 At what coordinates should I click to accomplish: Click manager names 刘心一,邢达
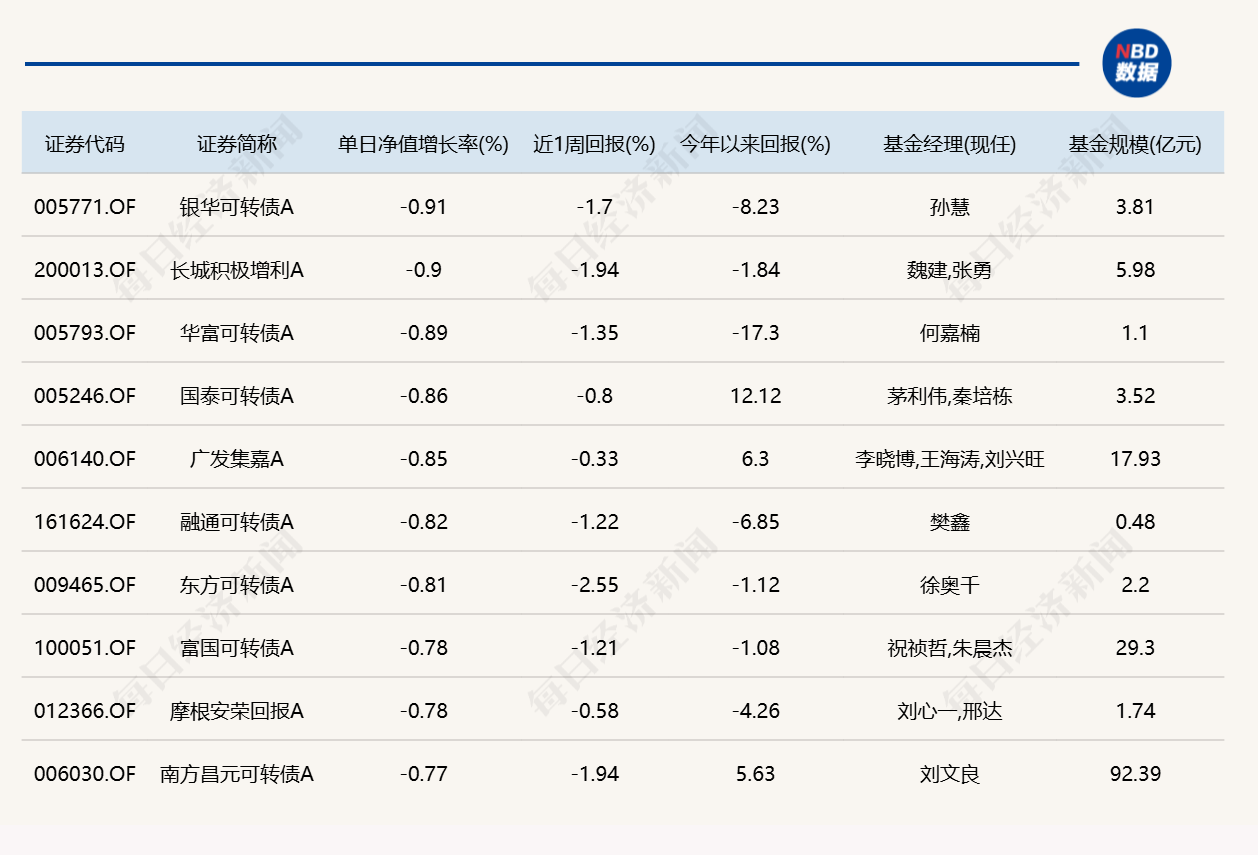tap(949, 711)
